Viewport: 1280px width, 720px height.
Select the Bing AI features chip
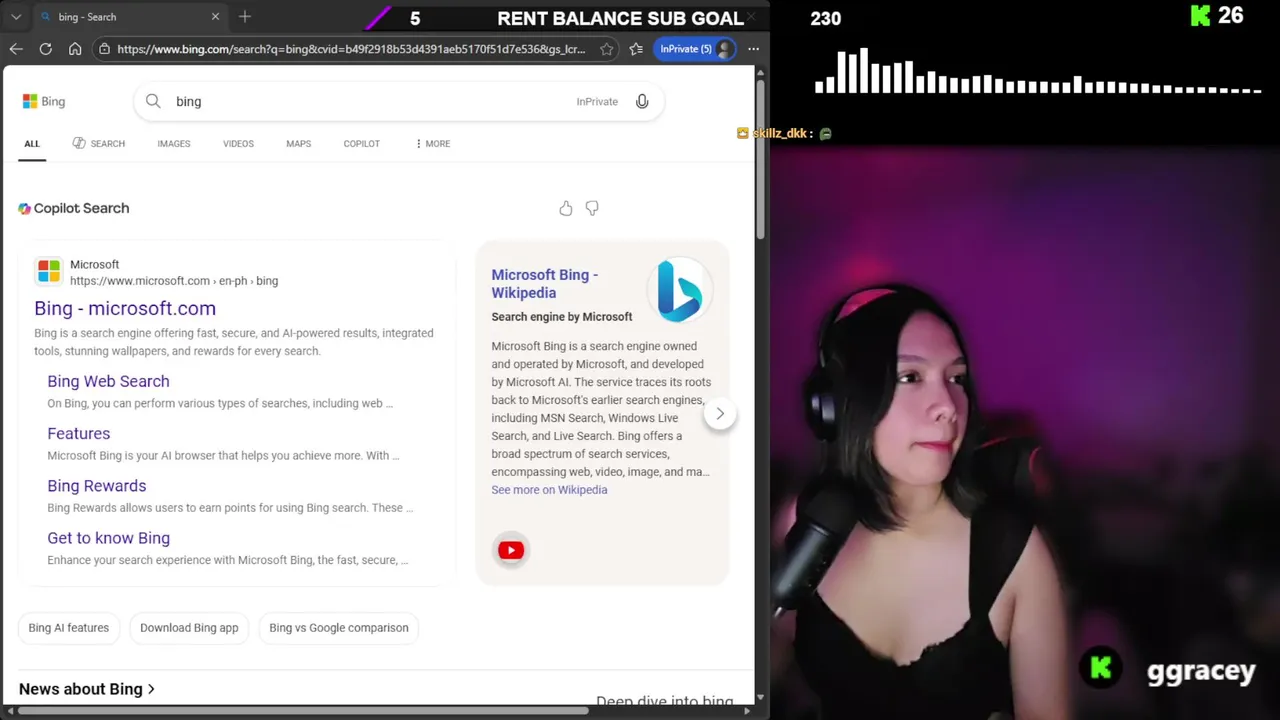68,628
